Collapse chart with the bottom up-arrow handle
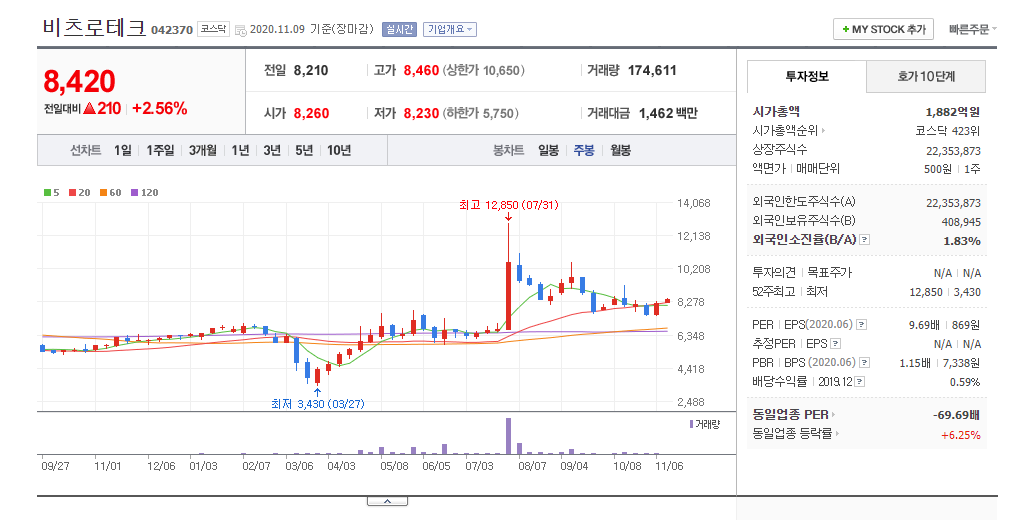 pyautogui.click(x=387, y=502)
